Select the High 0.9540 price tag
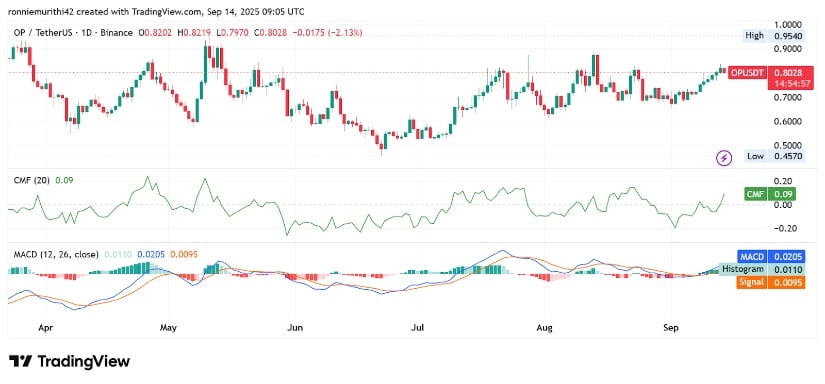Image resolution: width=825 pixels, height=384 pixels. point(774,36)
